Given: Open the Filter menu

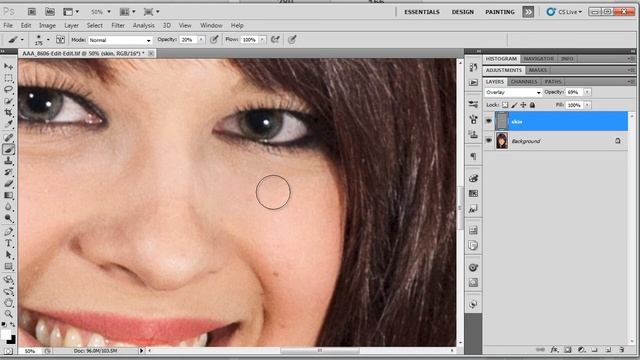Looking at the screenshot, I should click(118, 25).
